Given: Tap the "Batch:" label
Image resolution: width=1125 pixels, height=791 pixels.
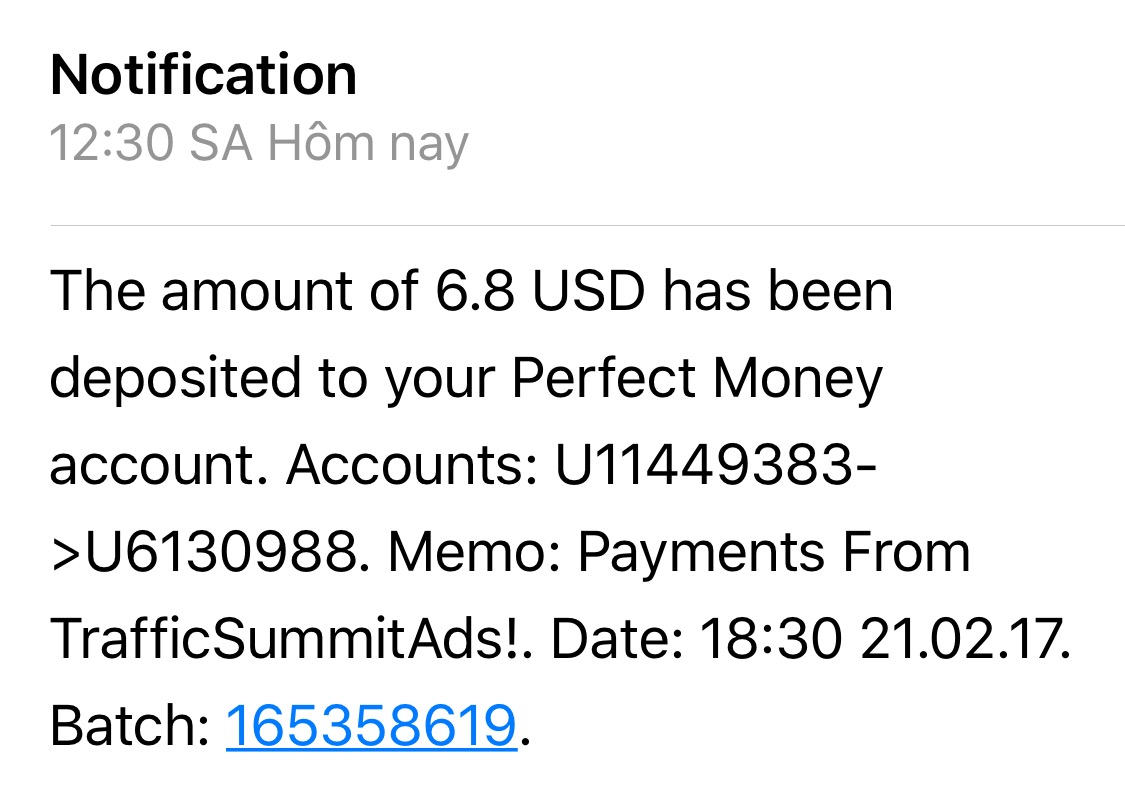Looking at the screenshot, I should tap(129, 726).
